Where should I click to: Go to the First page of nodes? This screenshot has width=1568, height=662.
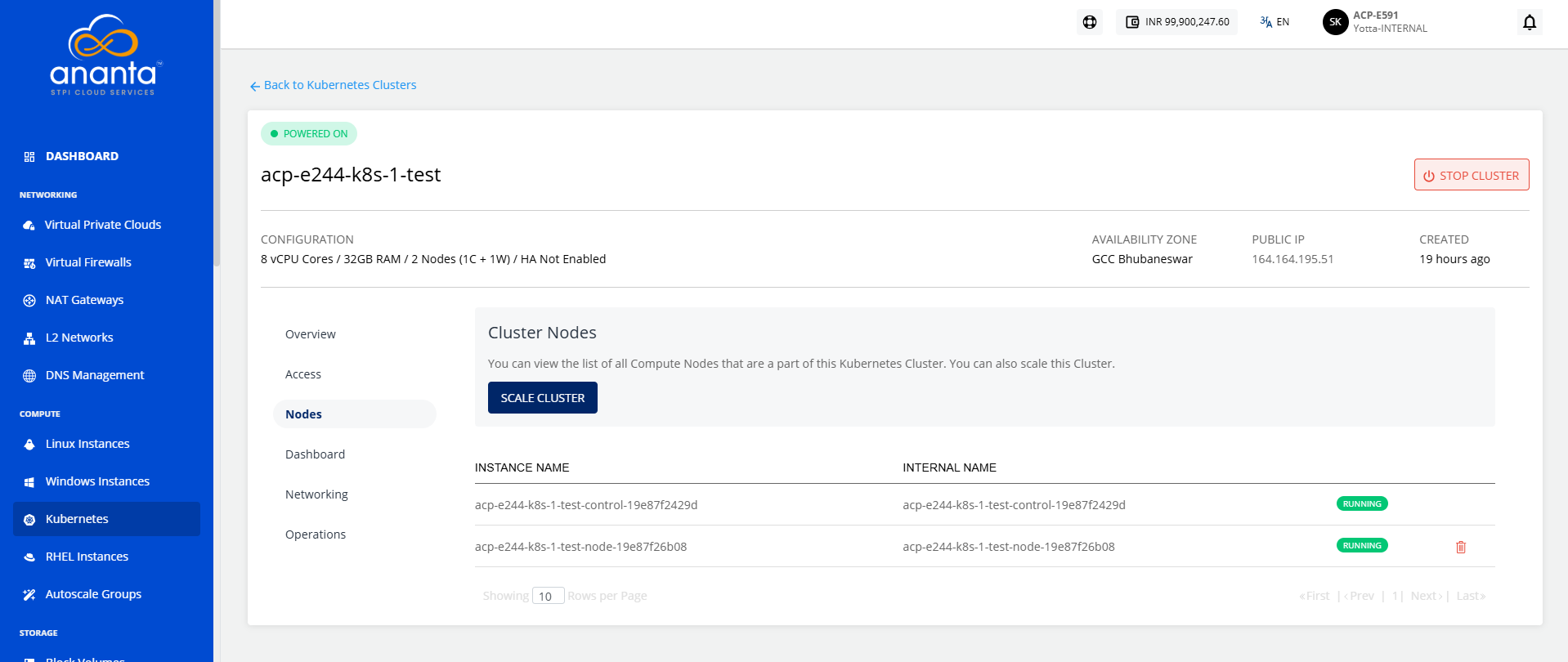(1315, 596)
